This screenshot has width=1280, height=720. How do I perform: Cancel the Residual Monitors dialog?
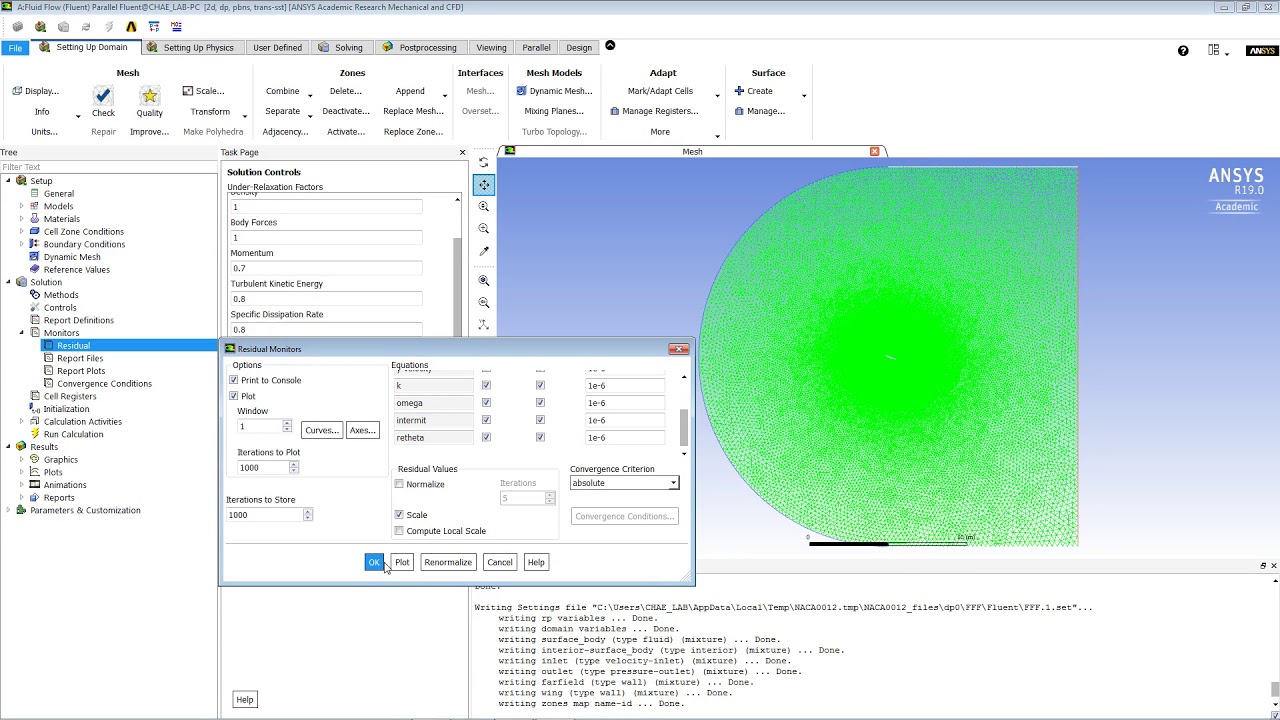[500, 562]
